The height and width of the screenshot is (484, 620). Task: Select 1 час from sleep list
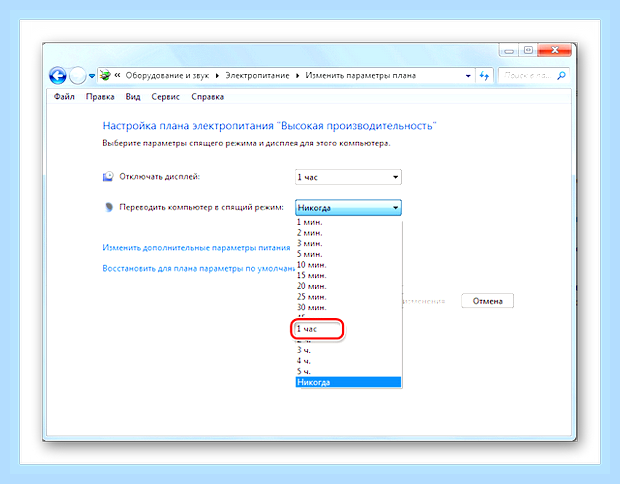pos(348,329)
